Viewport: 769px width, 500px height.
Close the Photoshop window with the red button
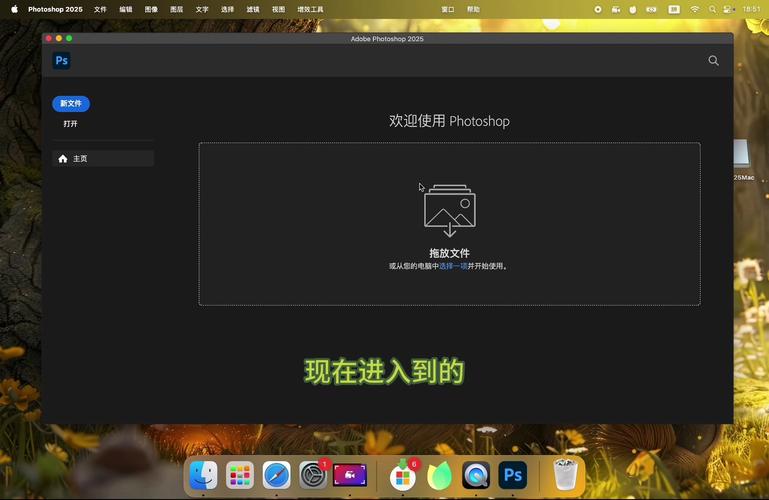point(49,38)
